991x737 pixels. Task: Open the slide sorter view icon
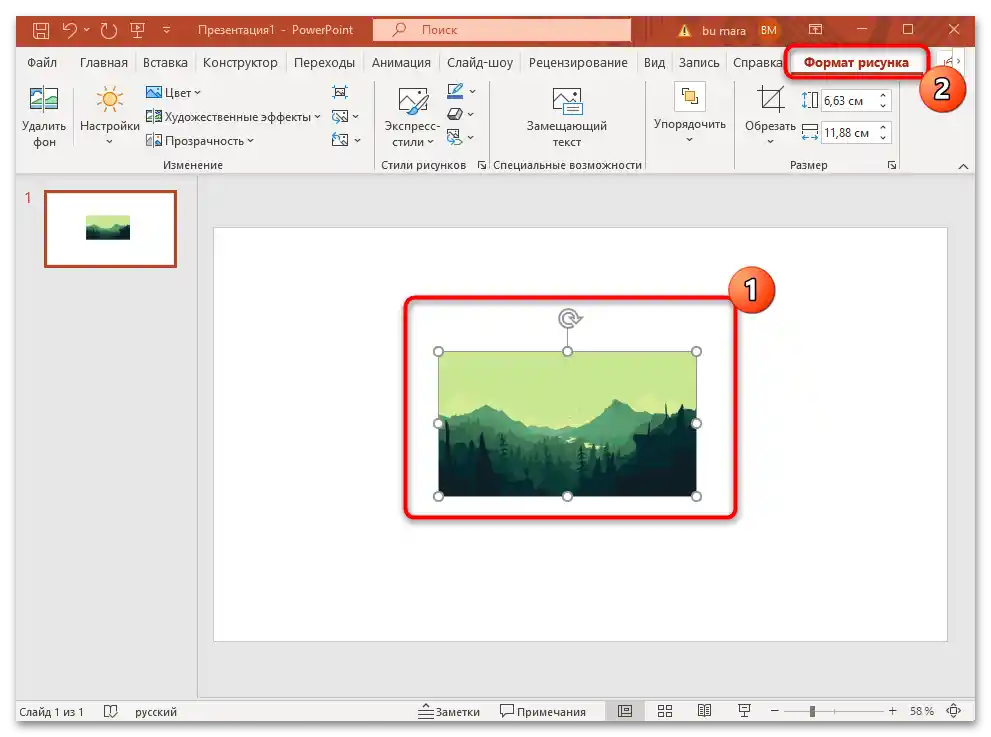tap(665, 711)
